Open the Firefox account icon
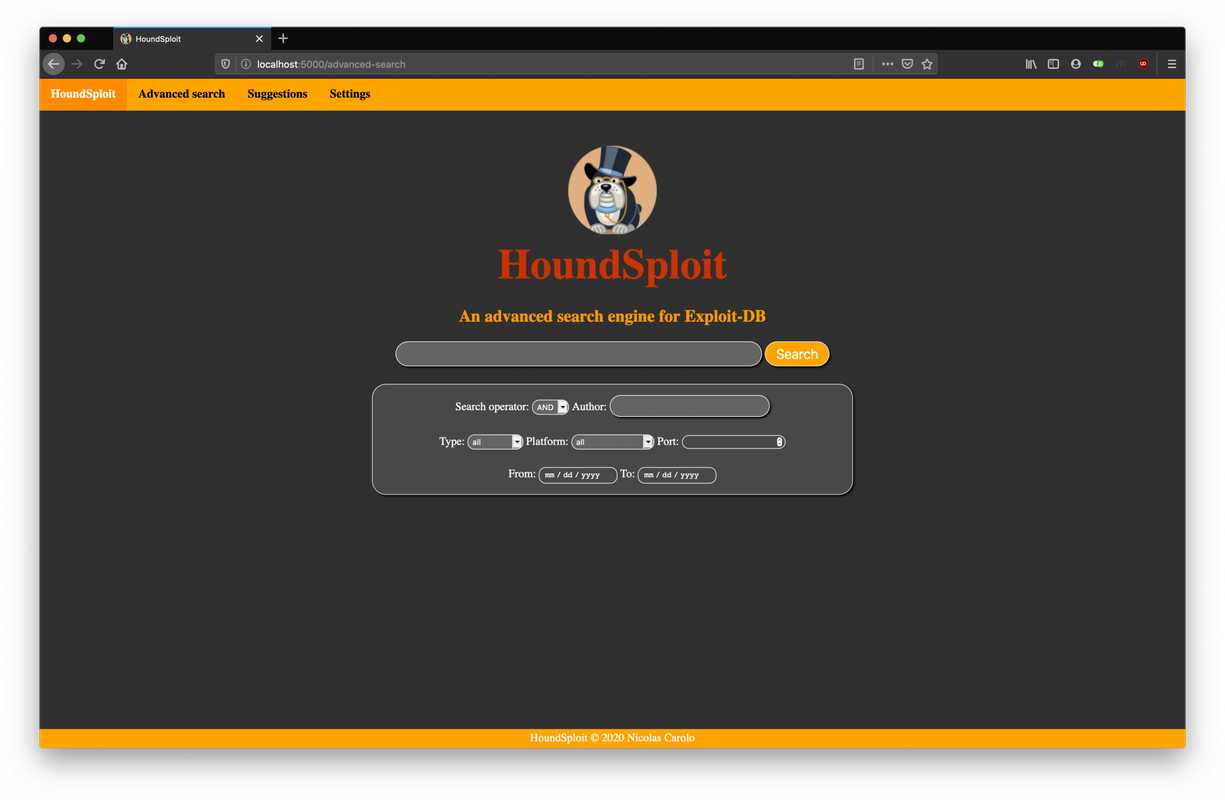 pyautogui.click(x=1076, y=64)
